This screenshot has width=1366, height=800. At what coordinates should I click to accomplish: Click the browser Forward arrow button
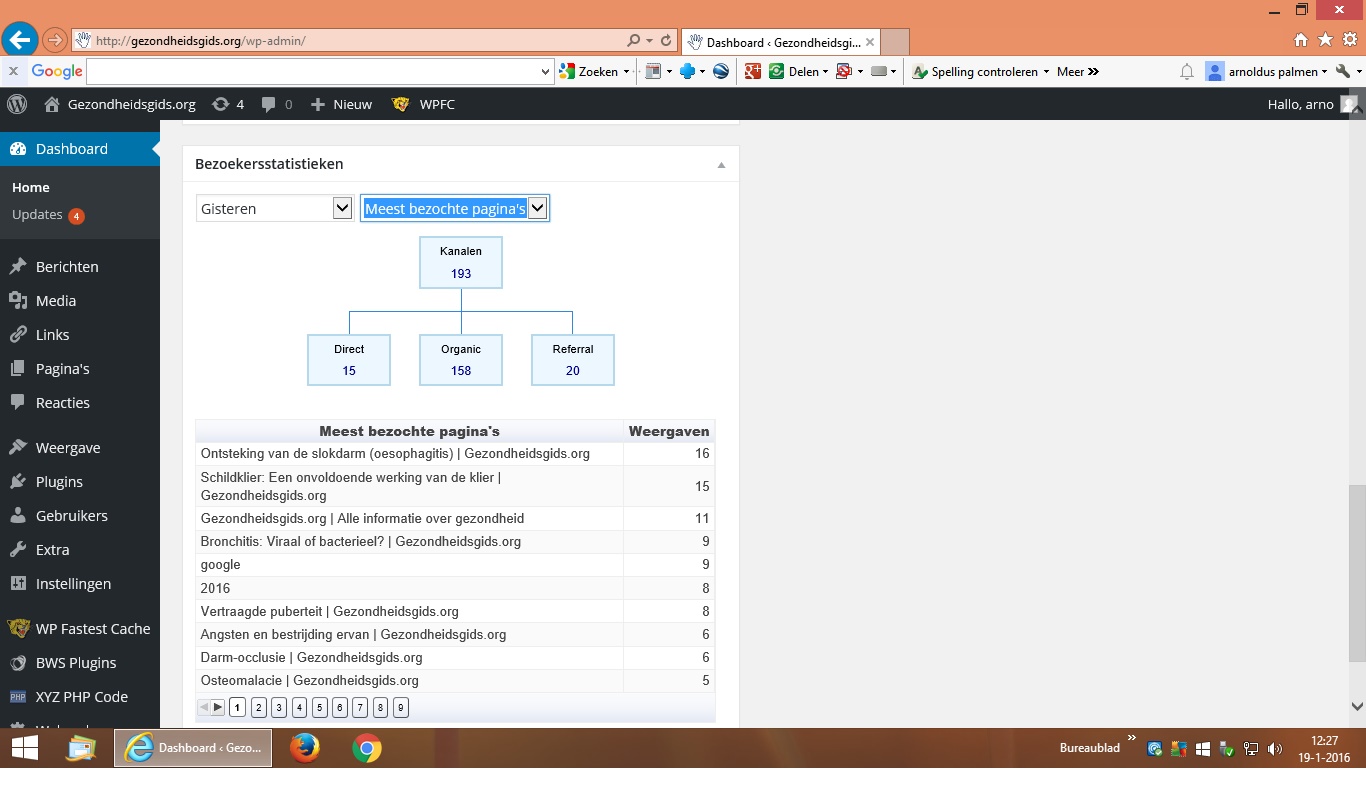tap(54, 41)
